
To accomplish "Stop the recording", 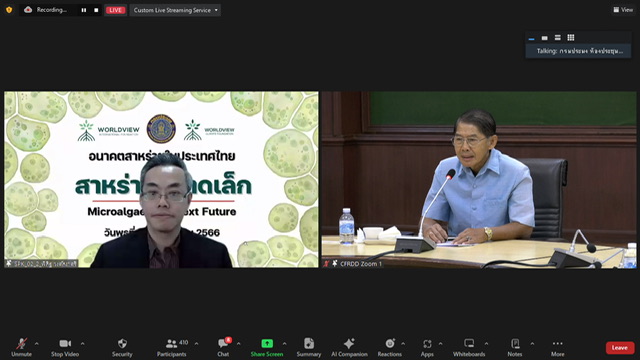I will pos(96,10).
